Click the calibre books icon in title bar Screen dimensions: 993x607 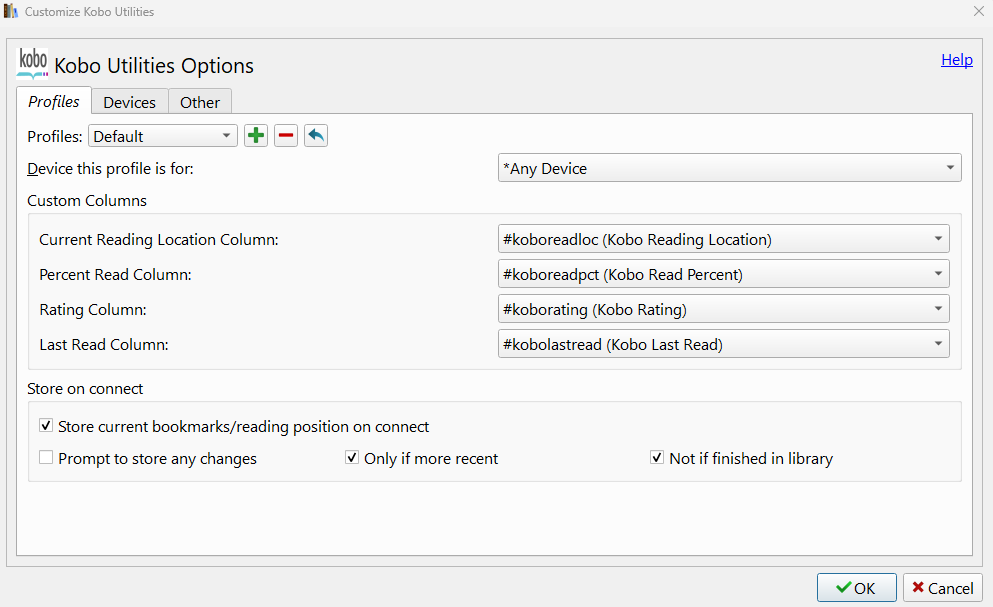(x=11, y=12)
